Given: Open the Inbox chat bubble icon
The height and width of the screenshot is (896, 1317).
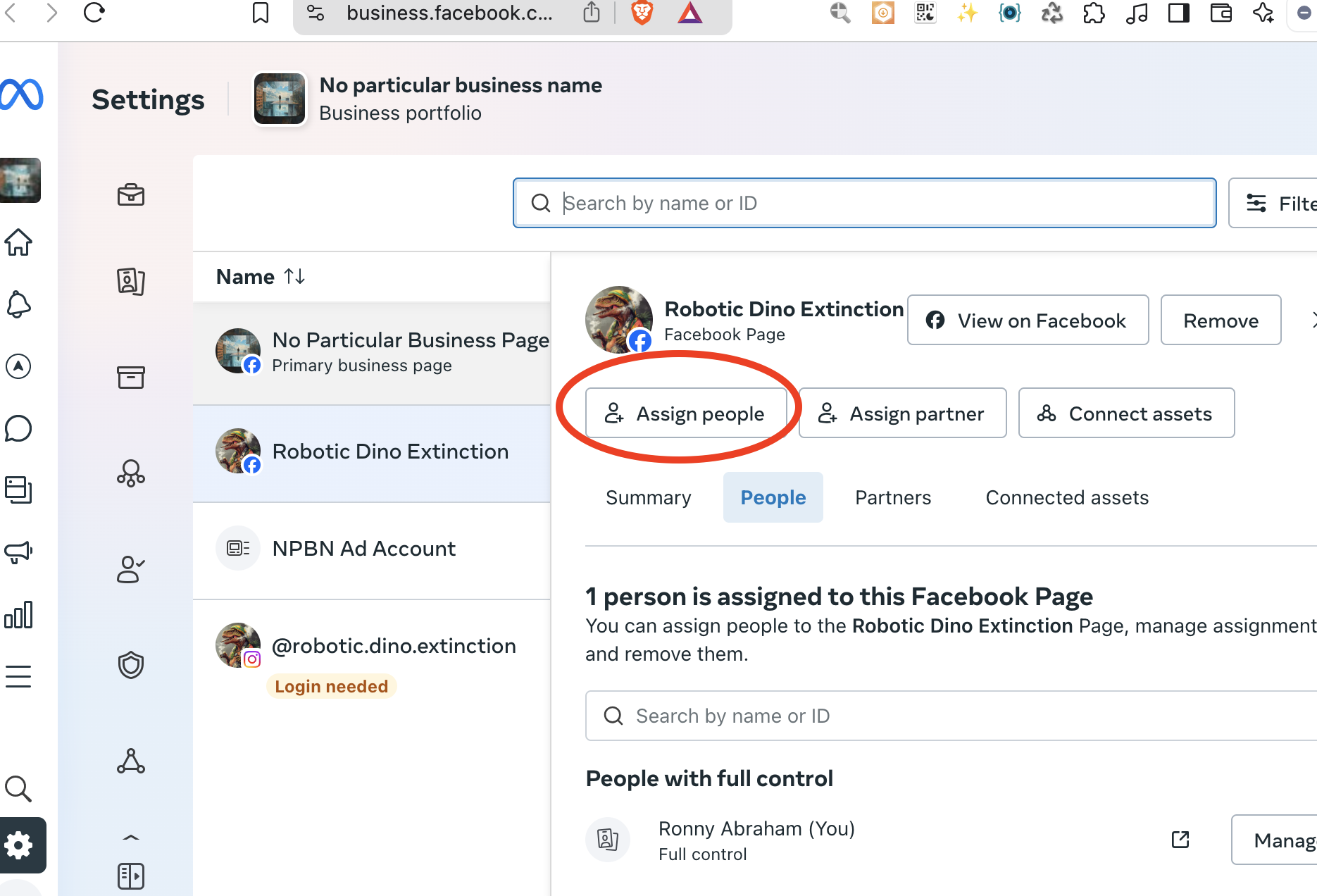Looking at the screenshot, I should [19, 428].
